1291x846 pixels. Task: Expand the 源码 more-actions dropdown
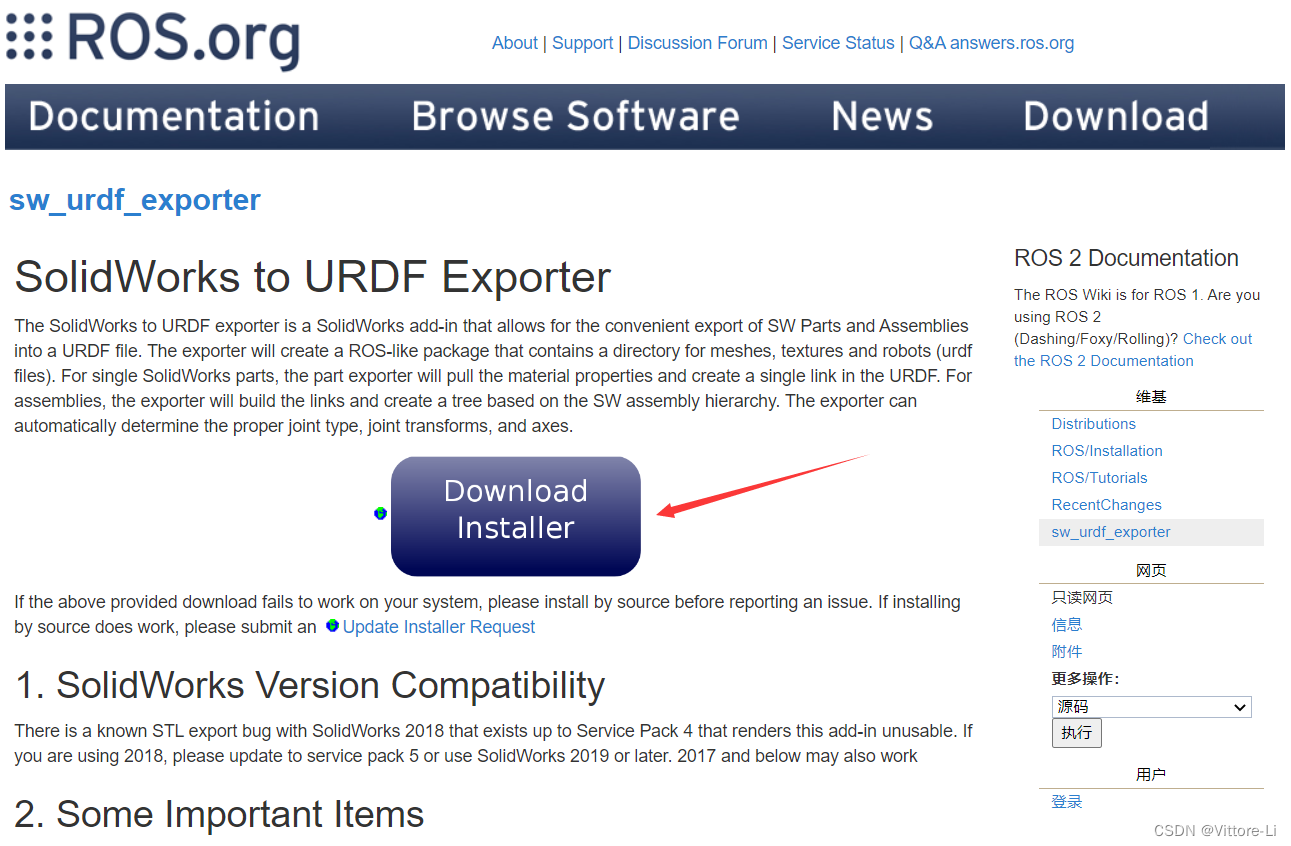pos(1152,707)
